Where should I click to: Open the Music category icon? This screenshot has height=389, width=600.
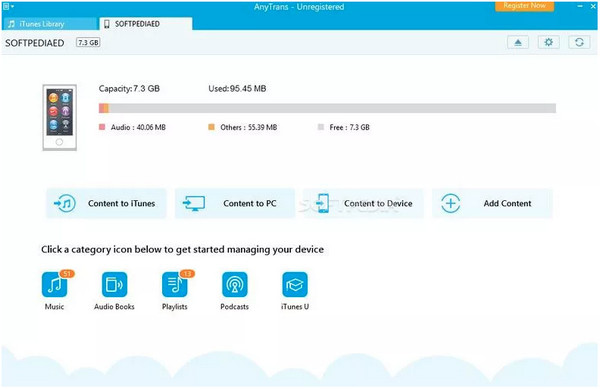coord(54,285)
